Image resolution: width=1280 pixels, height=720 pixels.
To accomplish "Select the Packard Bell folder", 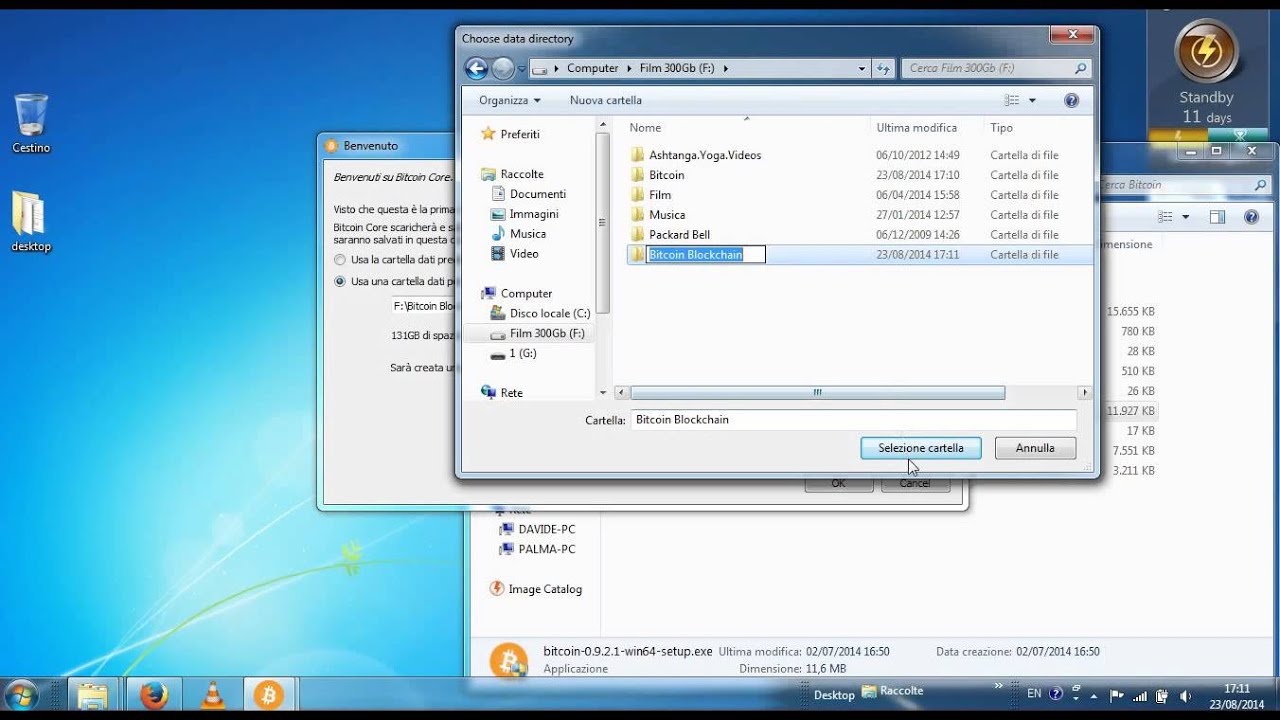I will [x=679, y=235].
